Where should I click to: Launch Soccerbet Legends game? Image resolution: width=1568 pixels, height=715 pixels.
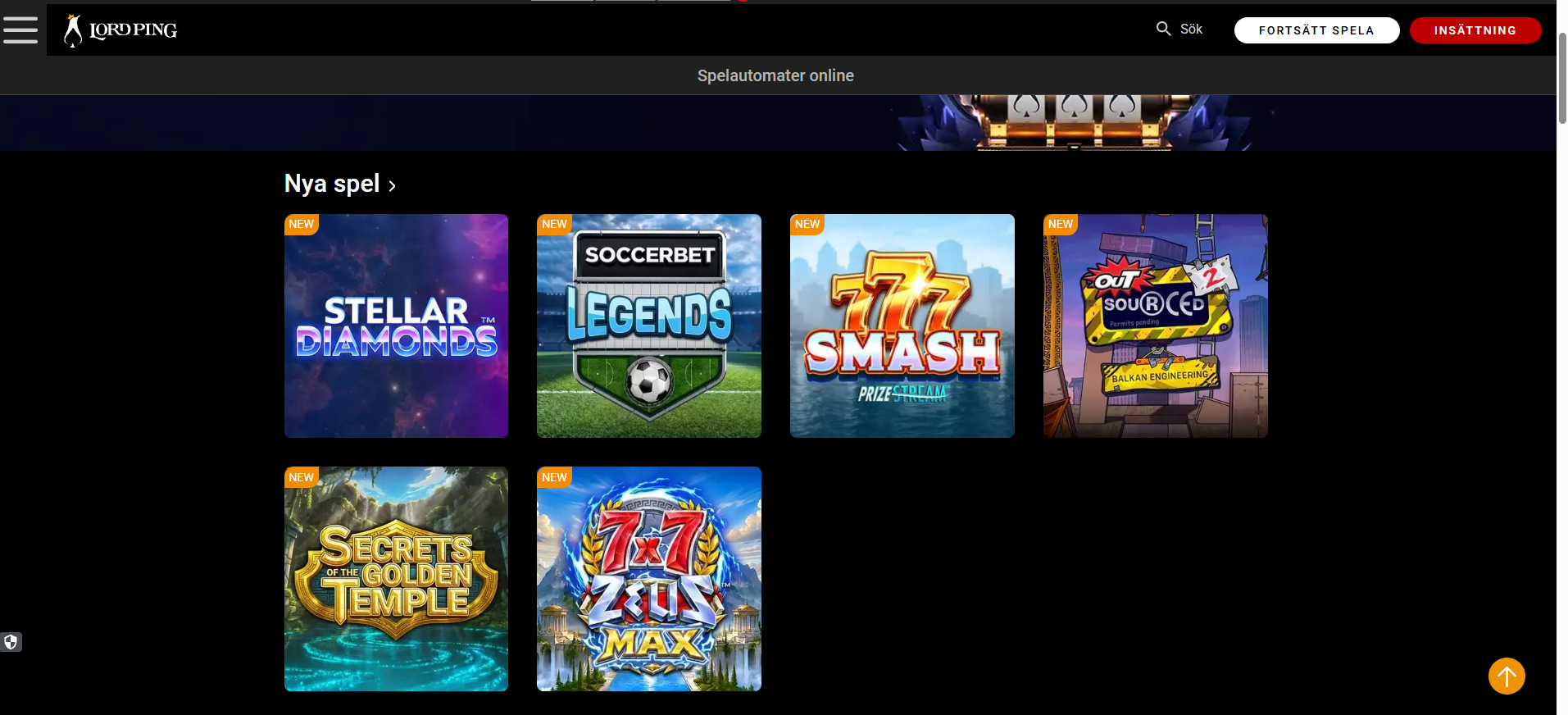coord(649,326)
